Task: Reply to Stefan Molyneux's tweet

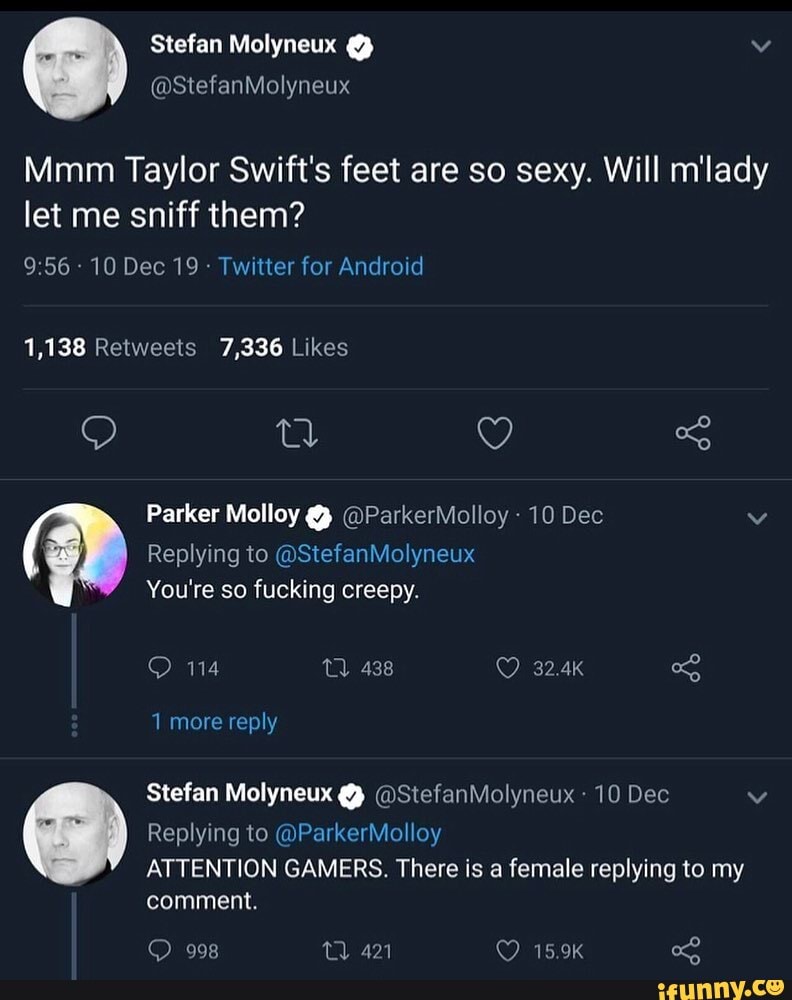Action: pyautogui.click(x=99, y=433)
